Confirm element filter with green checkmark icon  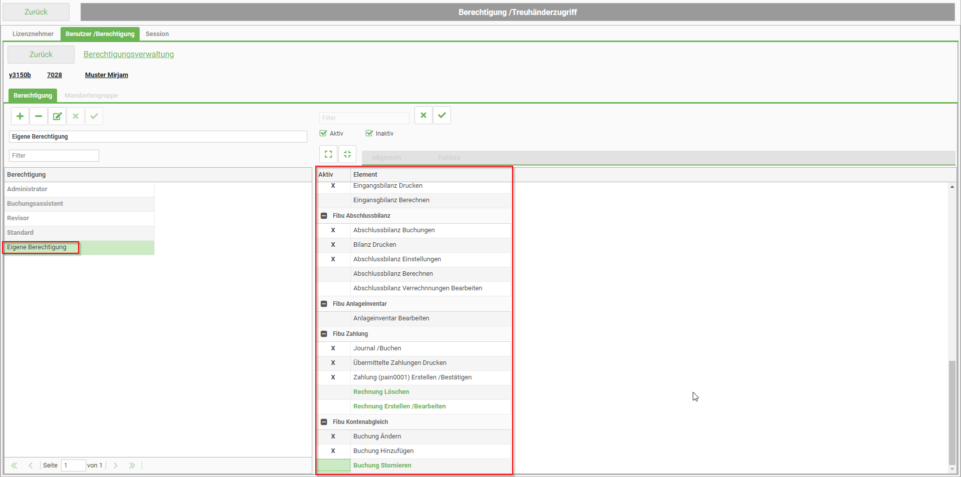coord(442,115)
